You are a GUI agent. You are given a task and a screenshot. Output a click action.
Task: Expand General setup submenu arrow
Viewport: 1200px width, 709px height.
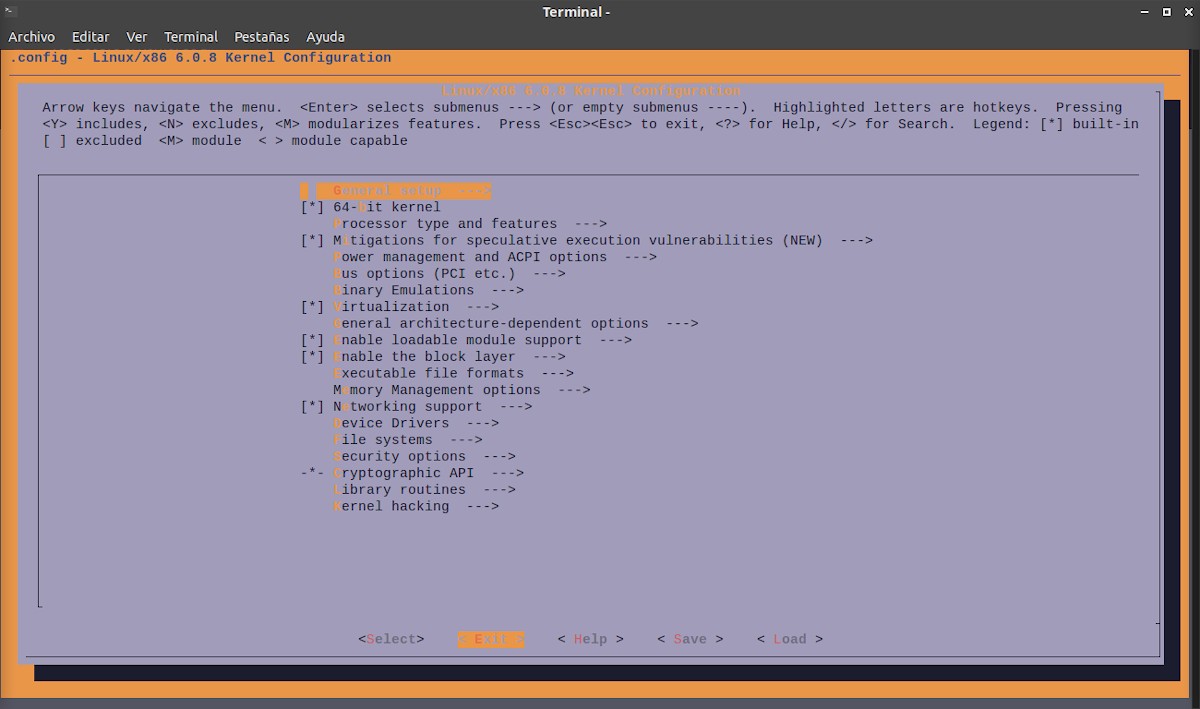[x=474, y=190]
